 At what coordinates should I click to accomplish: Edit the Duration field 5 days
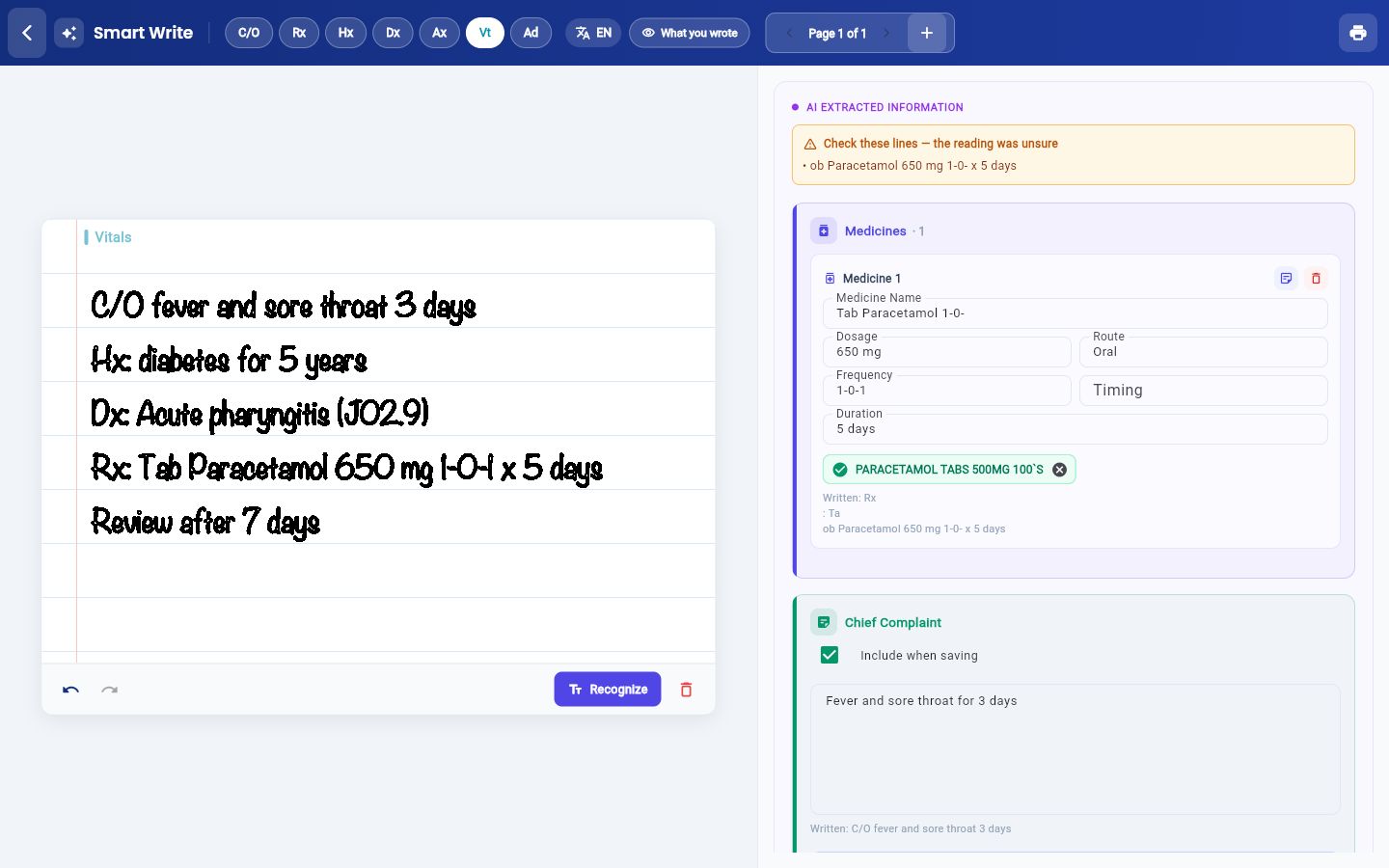pos(1075,429)
